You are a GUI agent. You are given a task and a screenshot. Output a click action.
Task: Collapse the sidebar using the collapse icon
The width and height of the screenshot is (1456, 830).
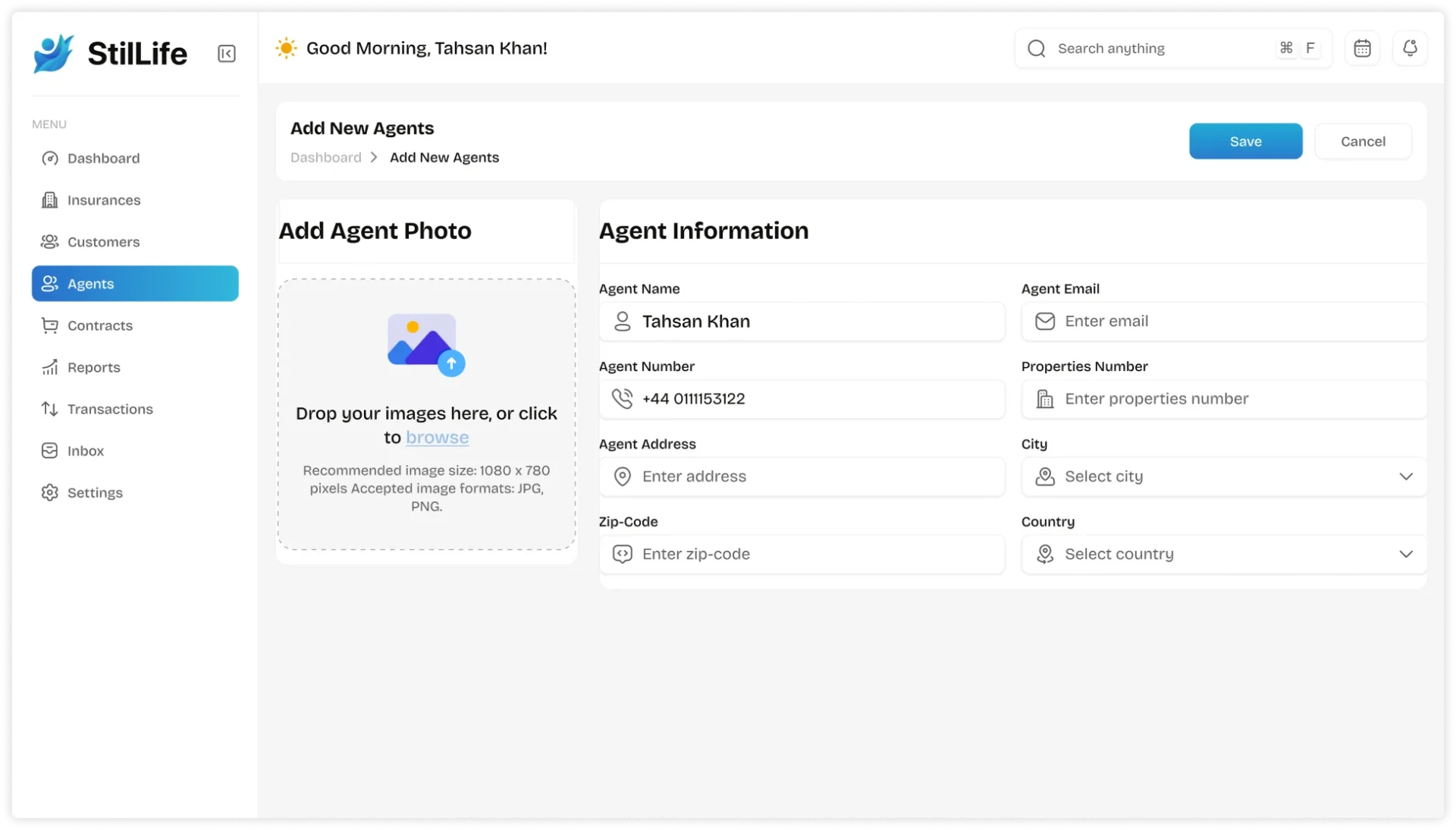226,54
